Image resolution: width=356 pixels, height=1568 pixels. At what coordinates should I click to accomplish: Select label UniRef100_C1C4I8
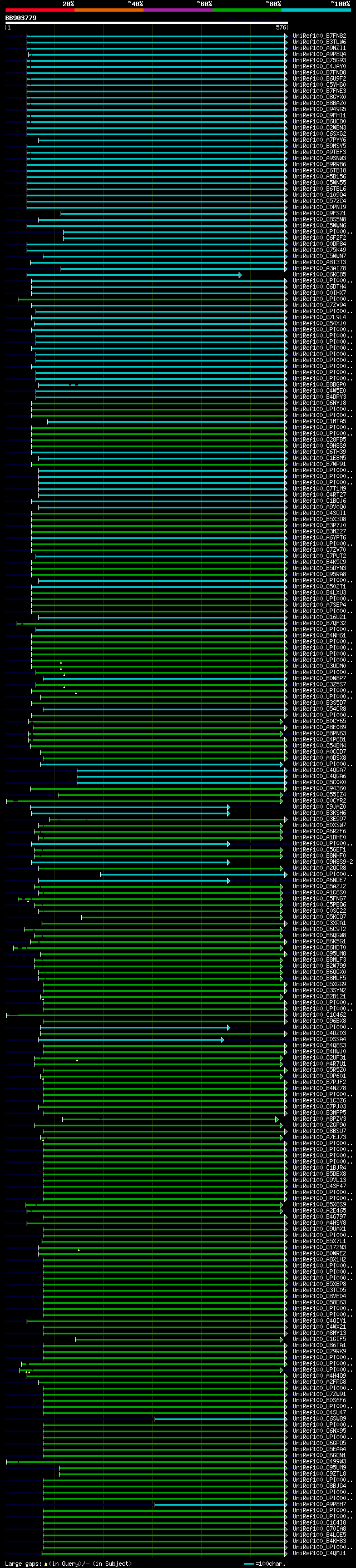pos(319,1522)
